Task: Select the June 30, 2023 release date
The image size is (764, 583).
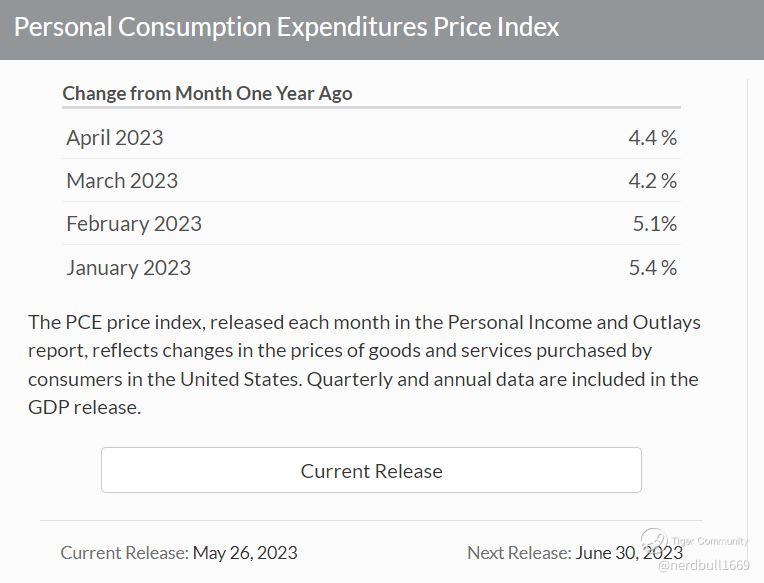Action: pos(629,552)
